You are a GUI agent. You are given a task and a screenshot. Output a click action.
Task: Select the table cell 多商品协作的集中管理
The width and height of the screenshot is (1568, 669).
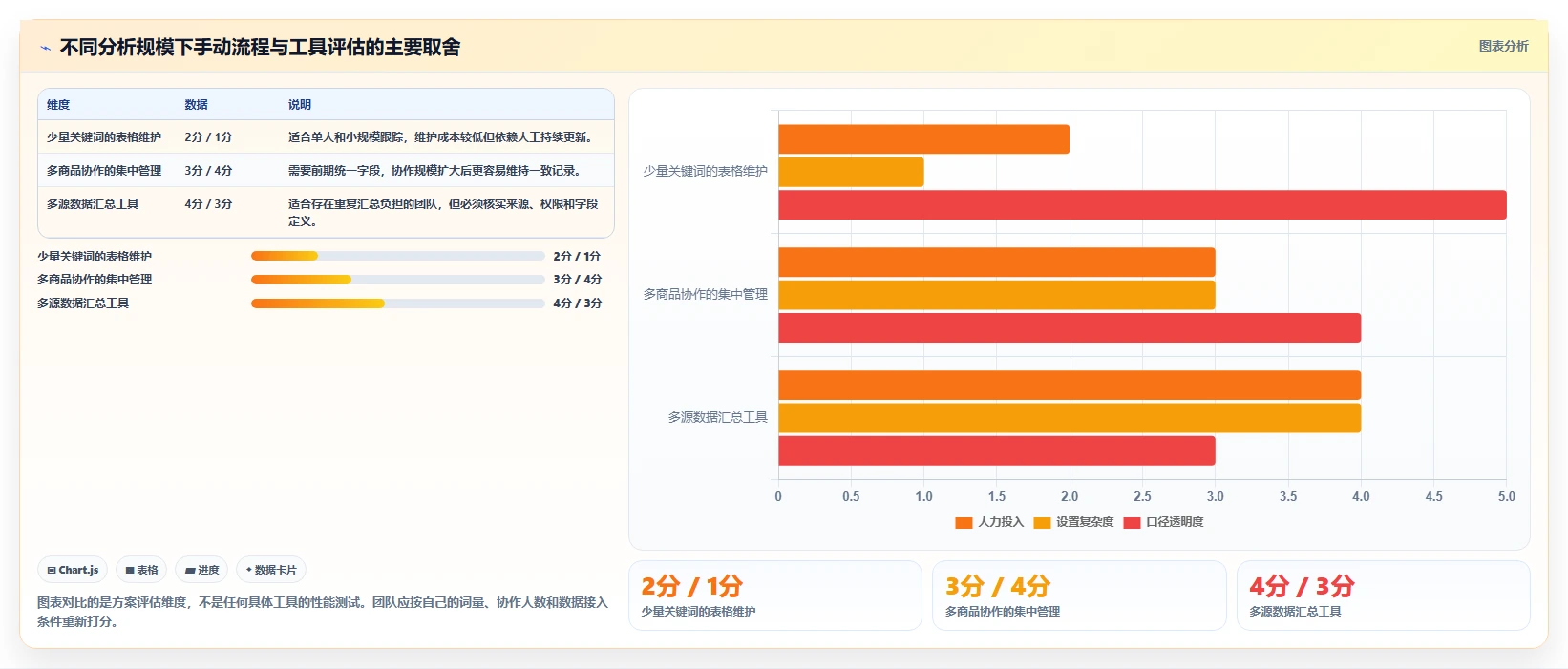[104, 171]
